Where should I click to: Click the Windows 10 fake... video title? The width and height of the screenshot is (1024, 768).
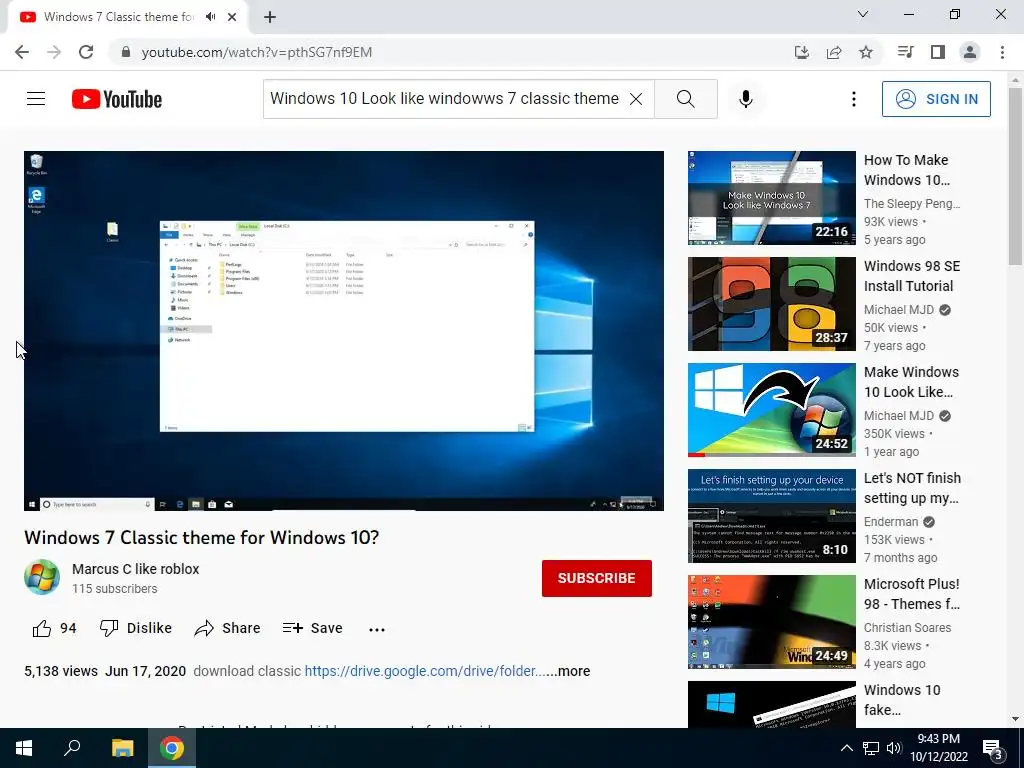[902, 699]
